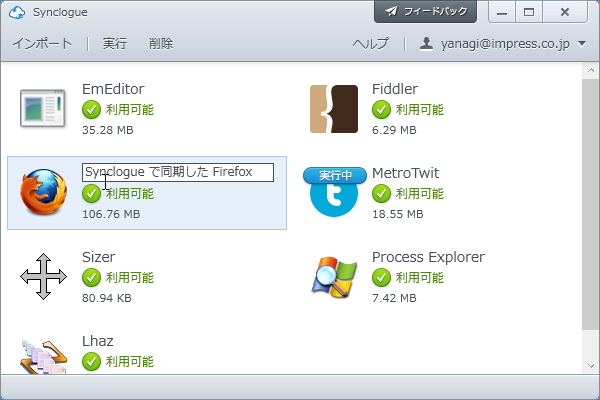
Task: Choose 実行 in the toolbar
Action: (x=115, y=44)
